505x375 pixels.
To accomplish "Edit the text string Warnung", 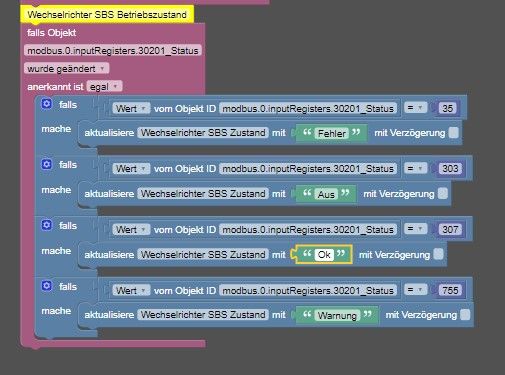I will (337, 315).
